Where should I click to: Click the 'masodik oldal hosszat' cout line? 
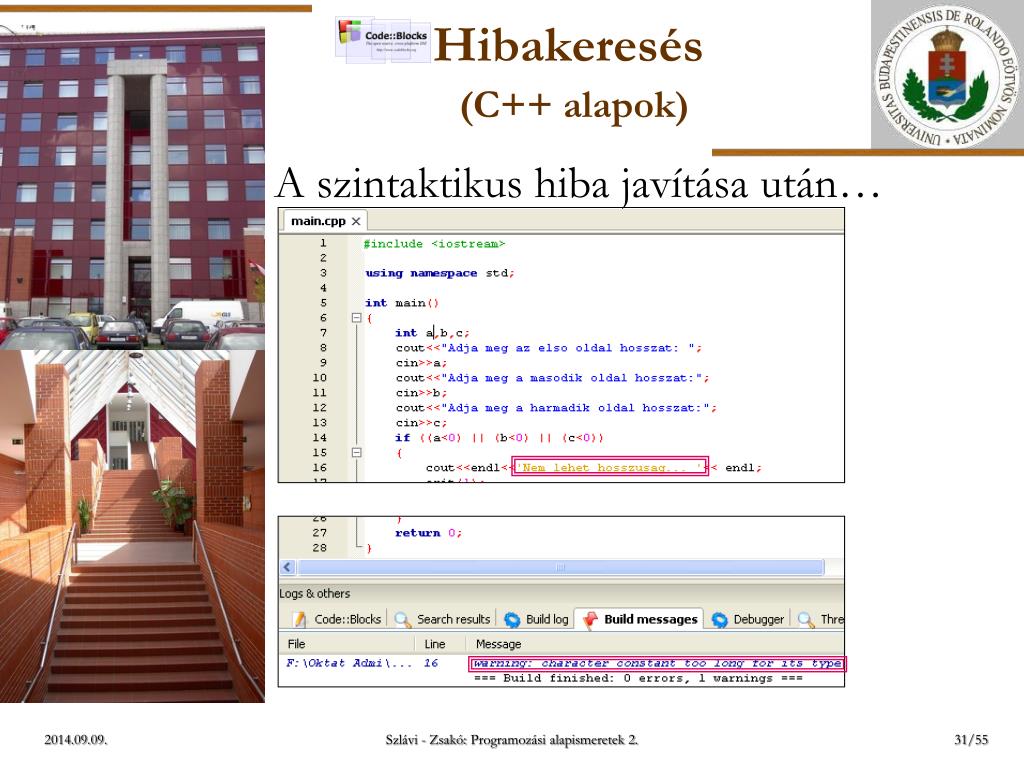[552, 378]
